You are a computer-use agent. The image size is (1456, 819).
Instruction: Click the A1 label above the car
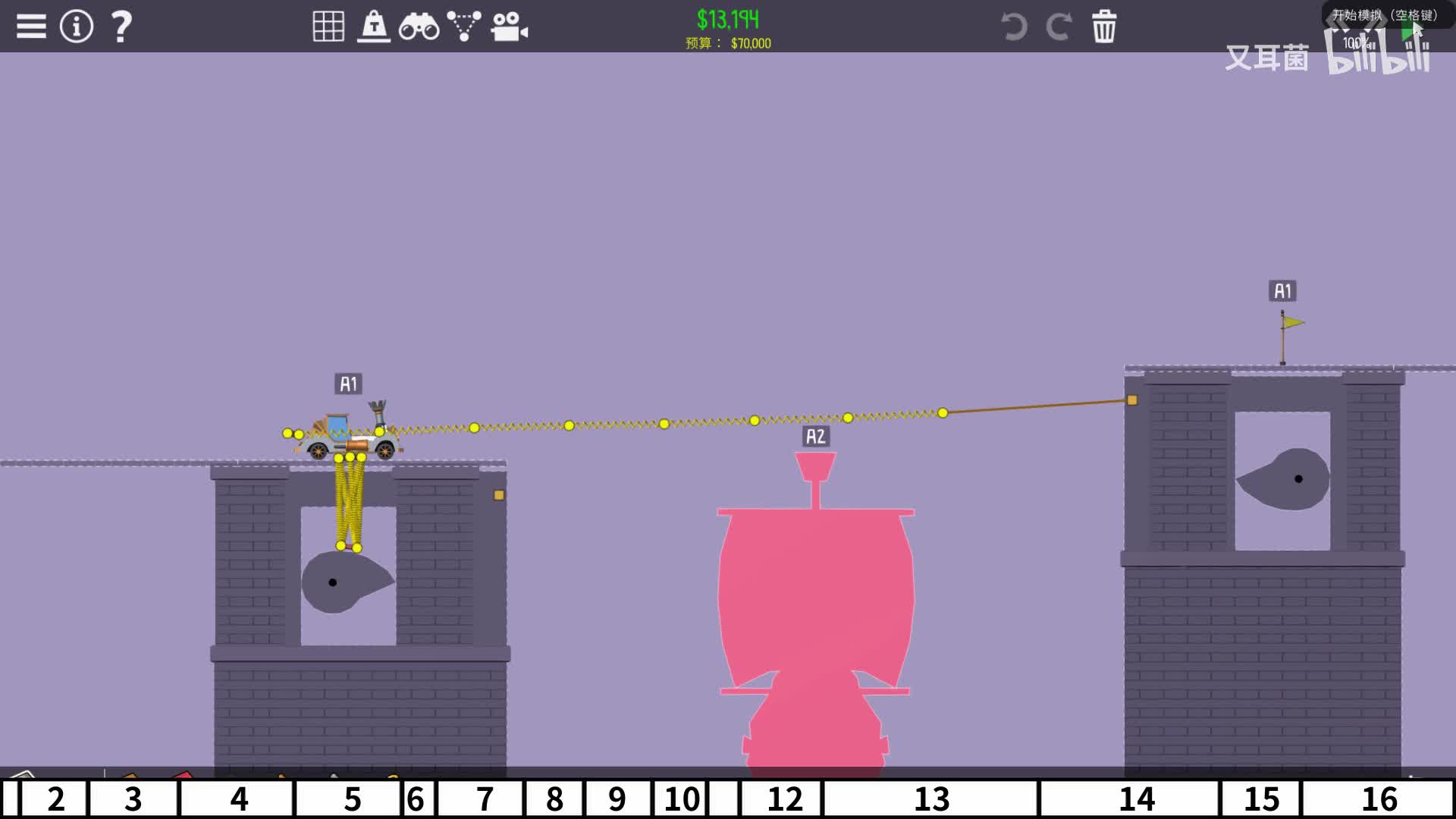(348, 384)
